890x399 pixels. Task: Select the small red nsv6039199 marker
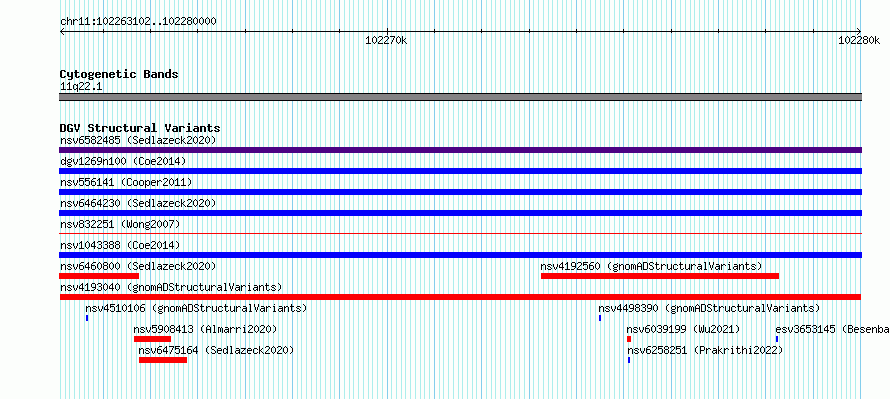629,339
